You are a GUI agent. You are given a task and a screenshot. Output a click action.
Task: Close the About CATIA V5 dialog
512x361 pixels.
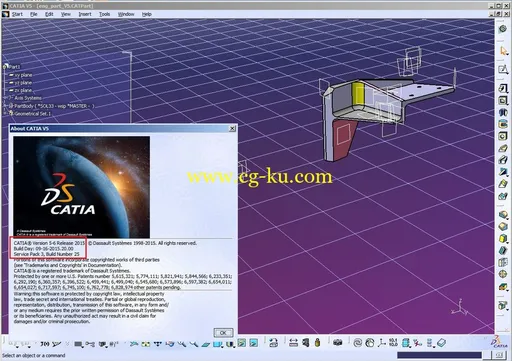232,128
